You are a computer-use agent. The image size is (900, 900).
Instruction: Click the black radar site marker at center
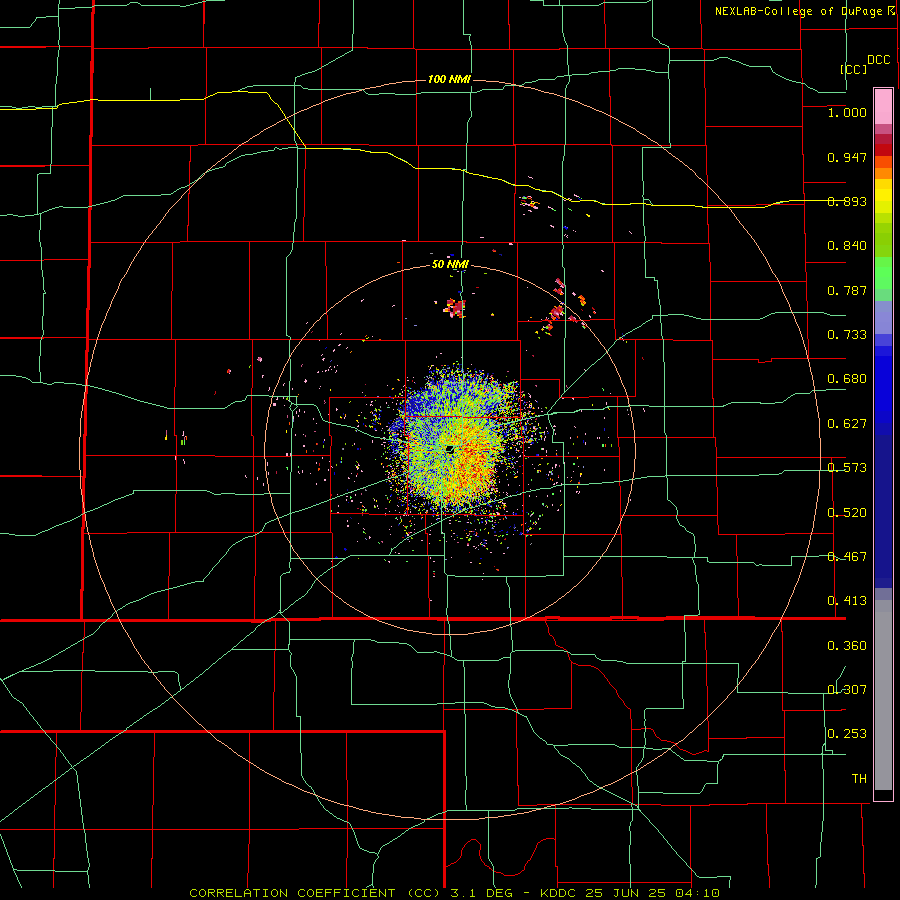coord(450,449)
